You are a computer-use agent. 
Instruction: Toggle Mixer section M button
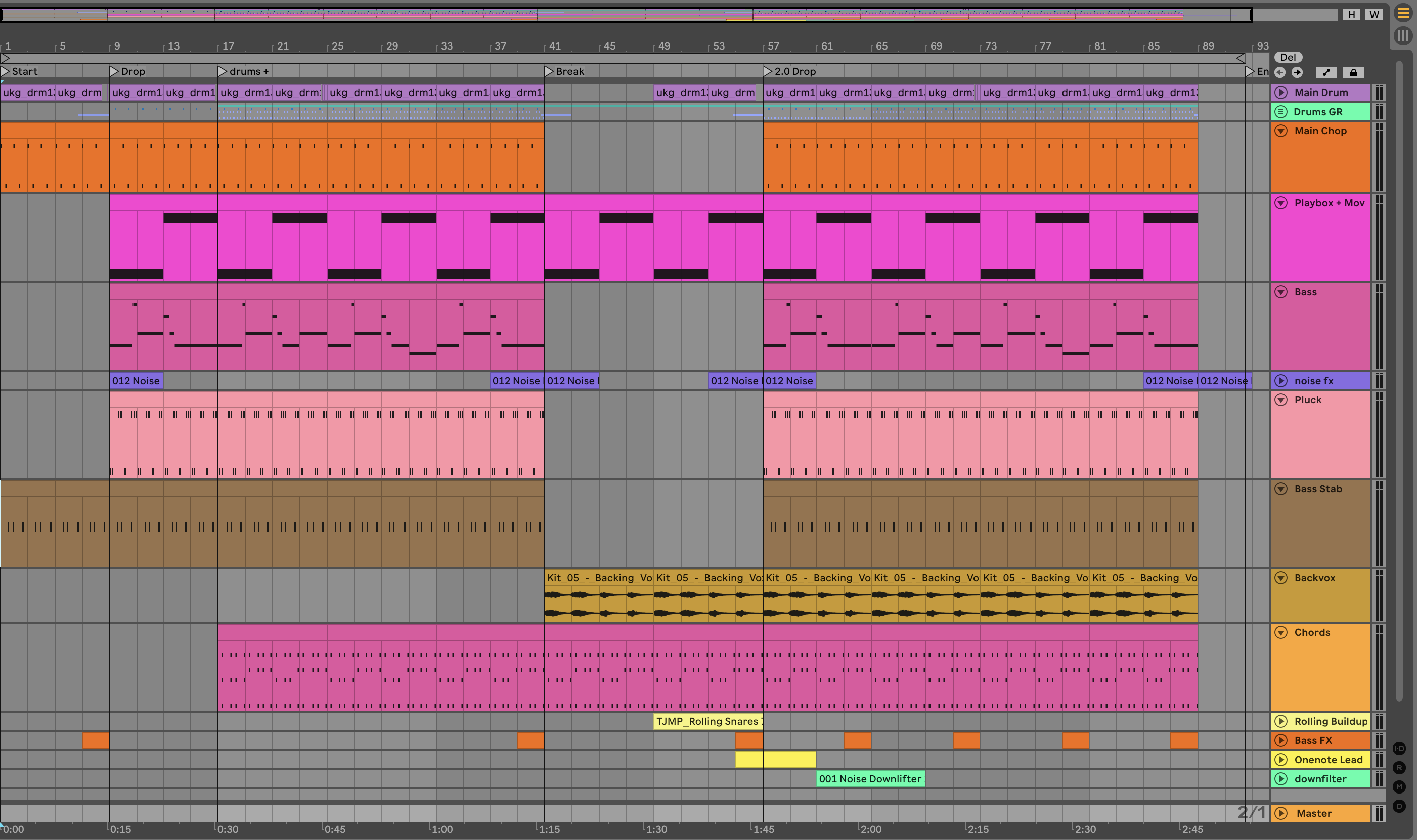coord(1399,787)
